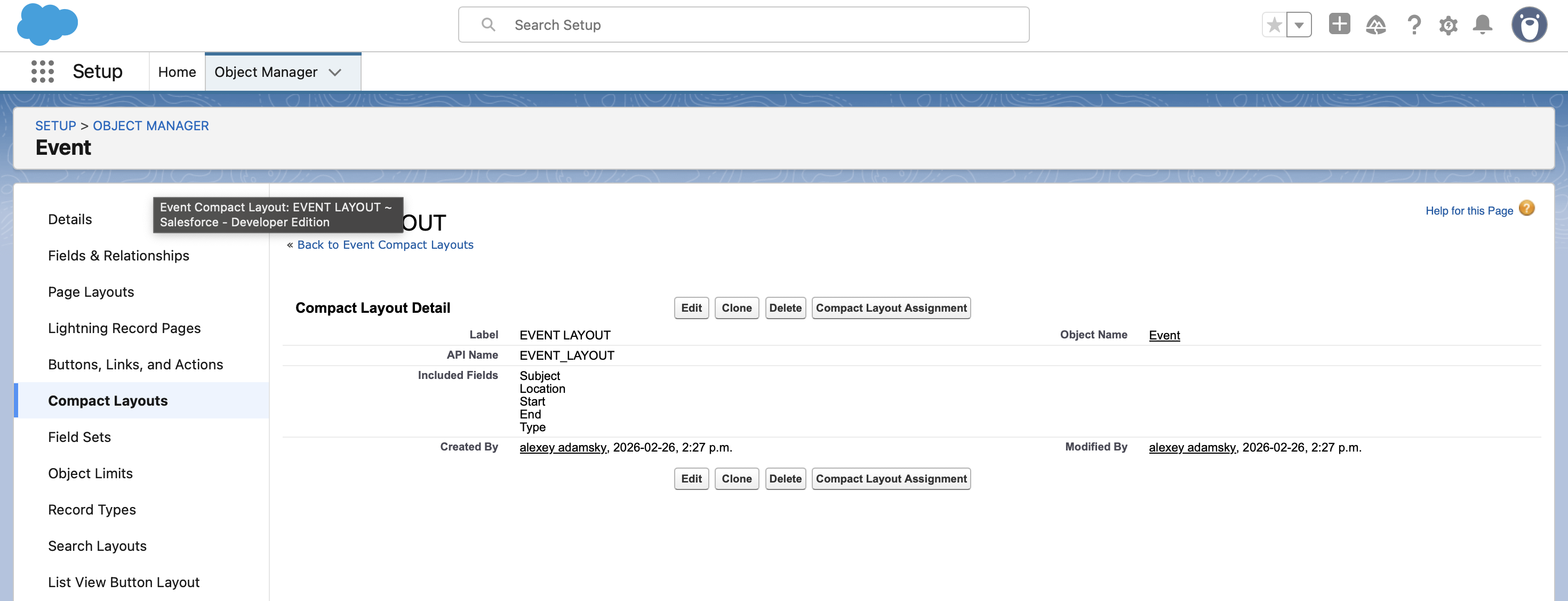Open the Setup gear icon
This screenshot has width=1568, height=601.
click(1449, 25)
